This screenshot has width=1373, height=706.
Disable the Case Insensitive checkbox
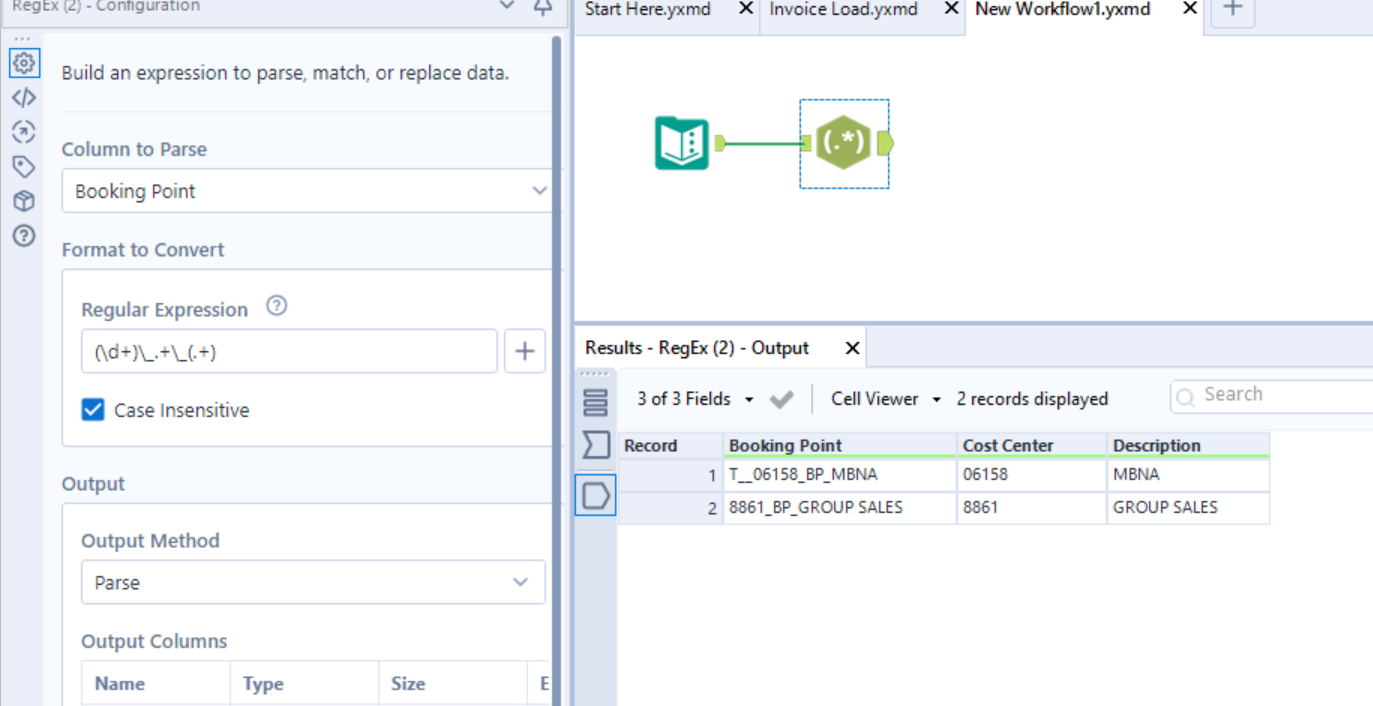pyautogui.click(x=93, y=409)
